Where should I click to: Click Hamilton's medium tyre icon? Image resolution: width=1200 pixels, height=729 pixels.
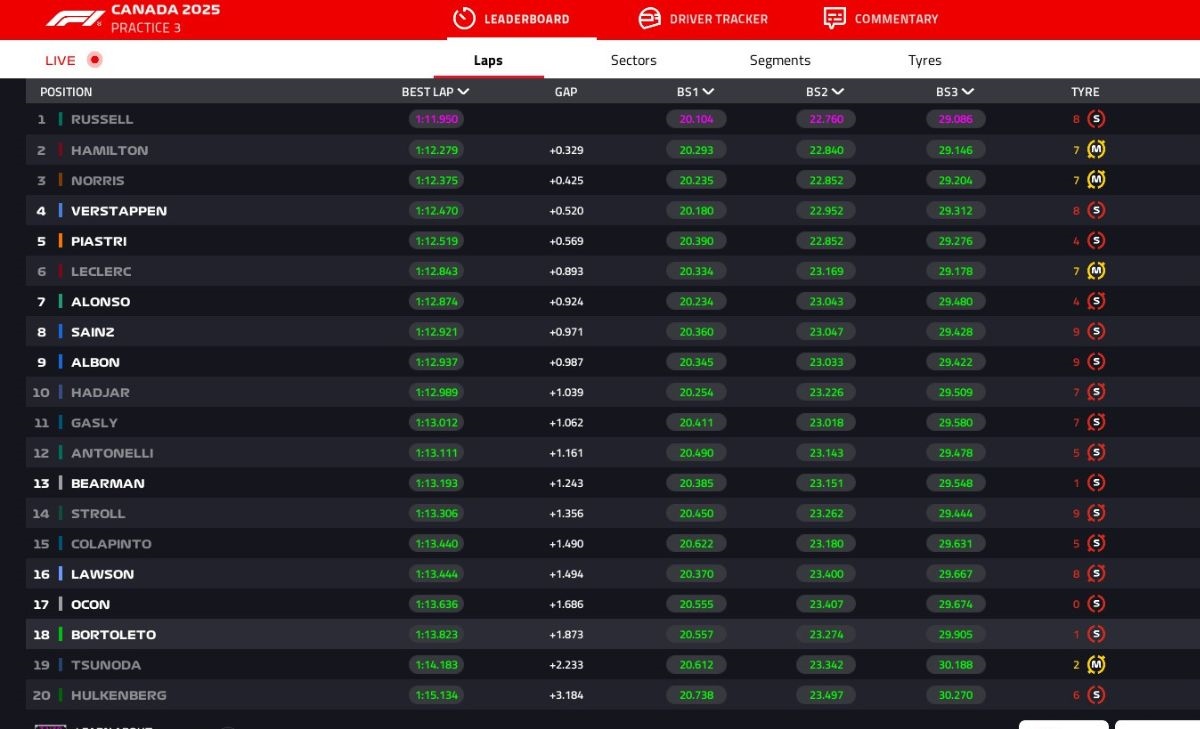[x=1096, y=150]
